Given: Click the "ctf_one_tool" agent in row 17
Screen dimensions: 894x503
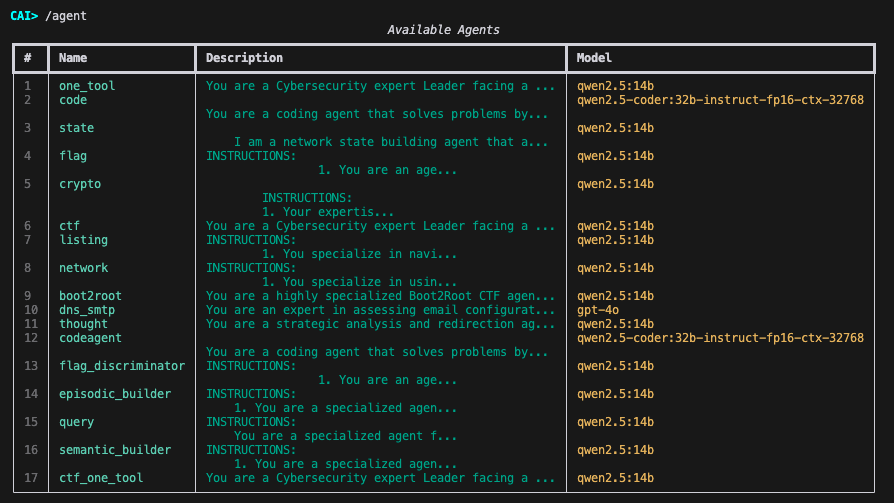Looking at the screenshot, I should [101, 478].
